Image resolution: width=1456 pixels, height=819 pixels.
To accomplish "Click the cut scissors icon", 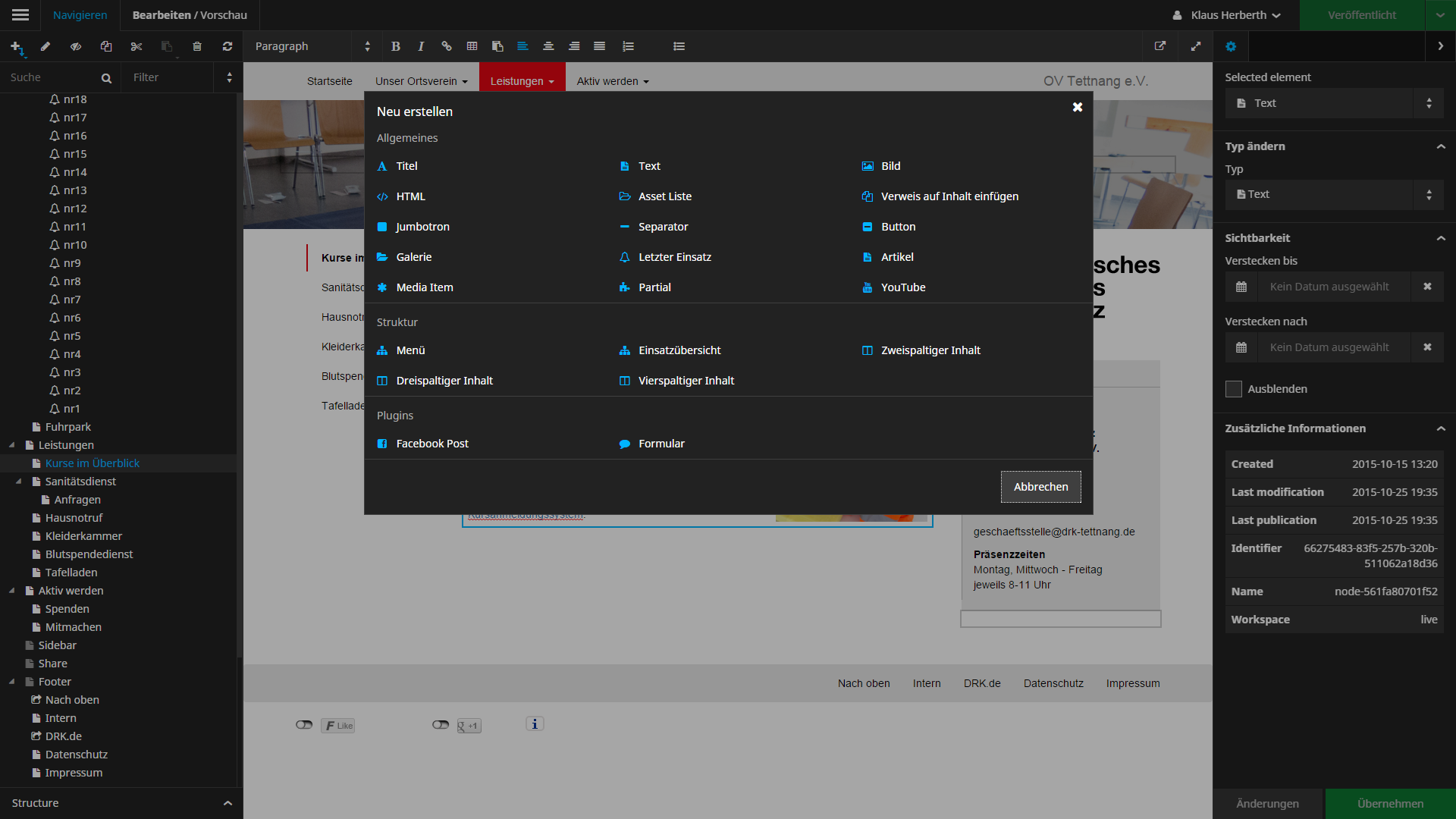I will tap(136, 46).
